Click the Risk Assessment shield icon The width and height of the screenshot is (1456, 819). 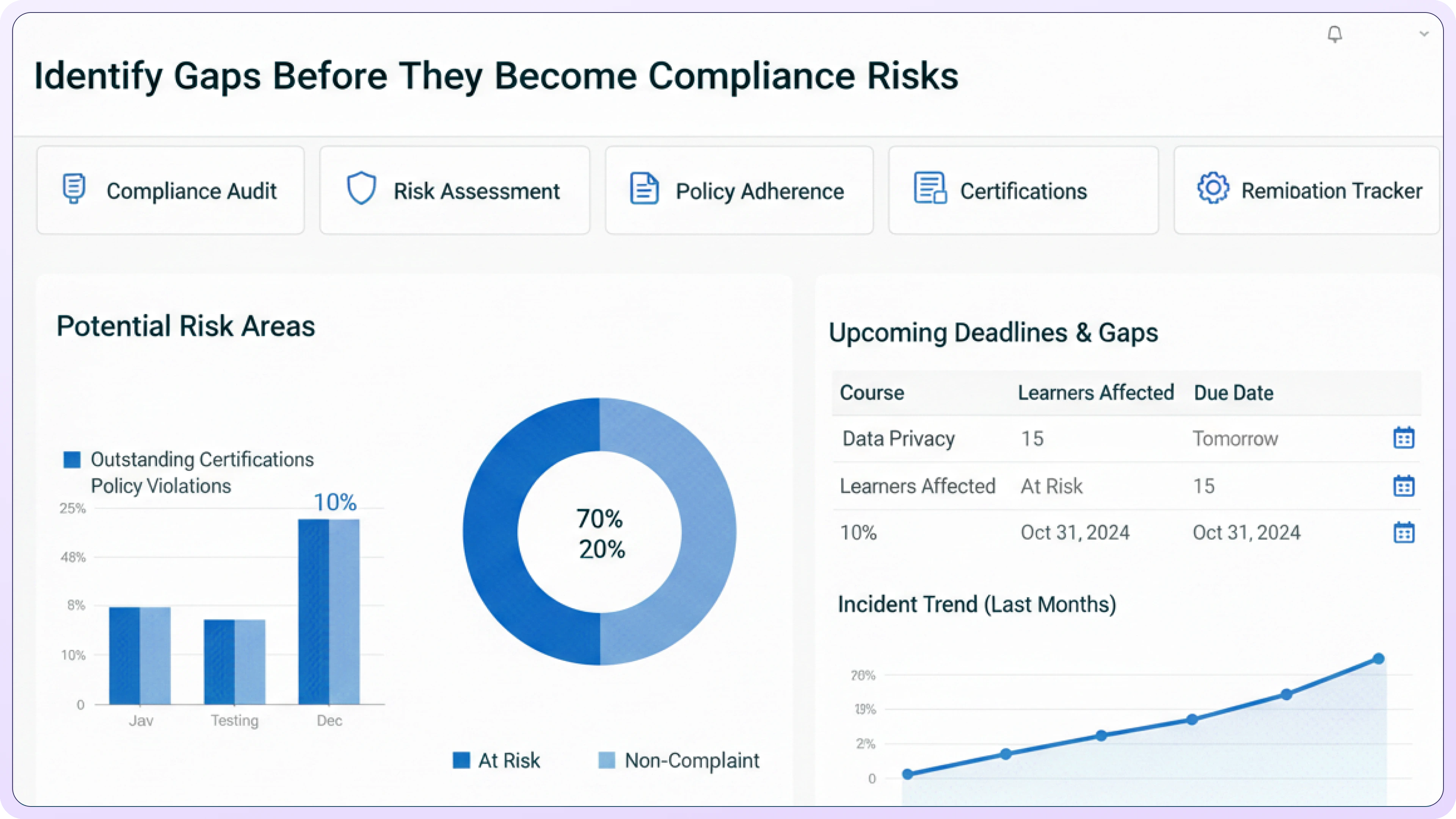(x=361, y=189)
